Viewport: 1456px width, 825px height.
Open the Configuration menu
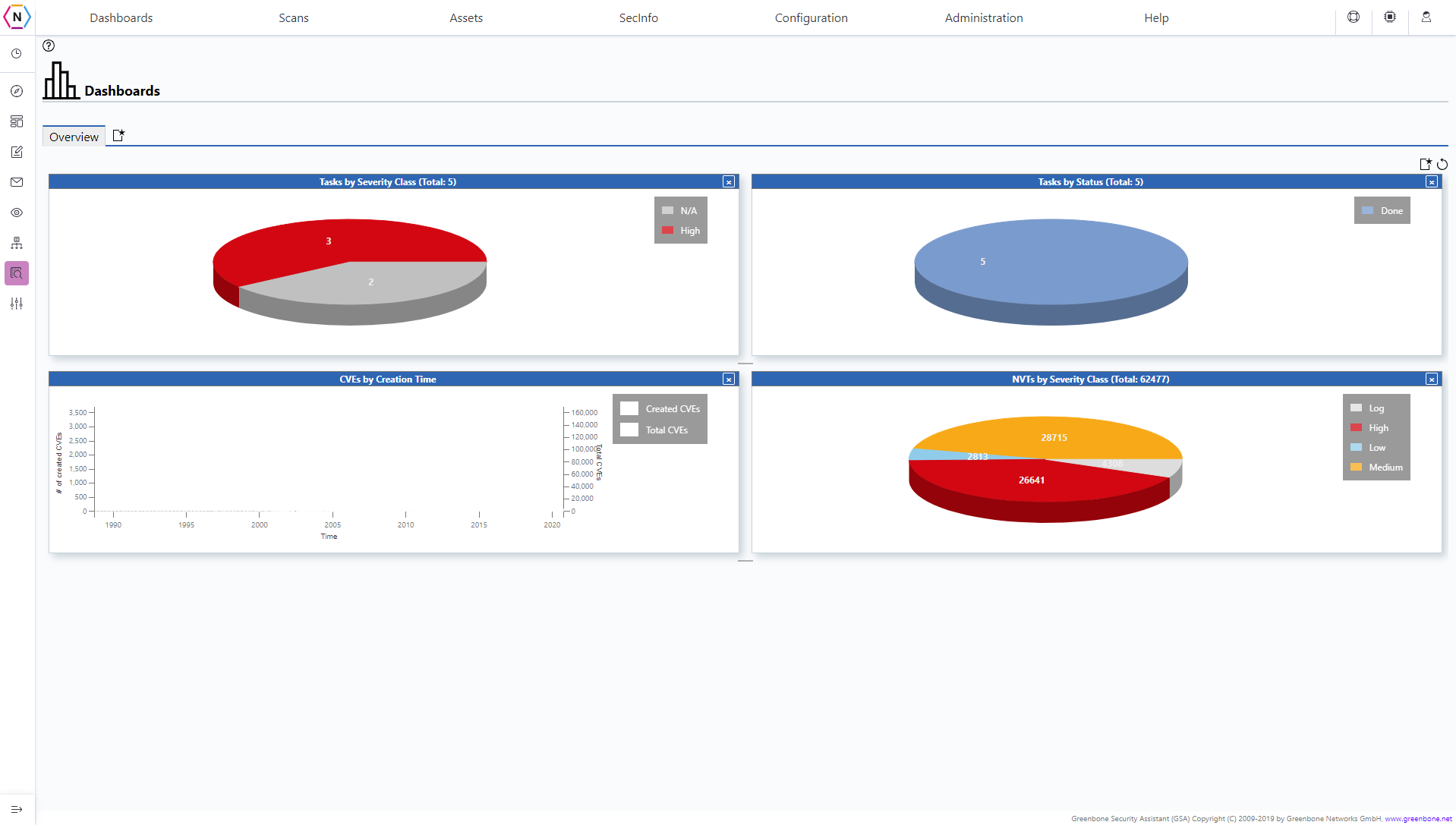point(812,17)
